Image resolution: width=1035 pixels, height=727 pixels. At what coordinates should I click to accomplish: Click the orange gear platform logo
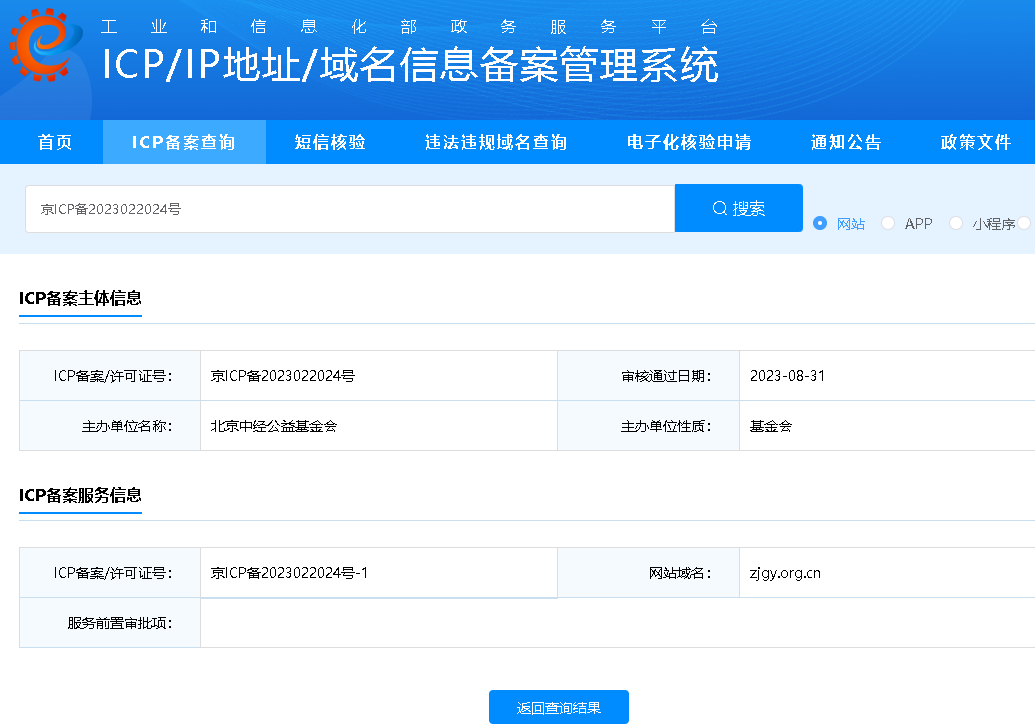[x=46, y=45]
